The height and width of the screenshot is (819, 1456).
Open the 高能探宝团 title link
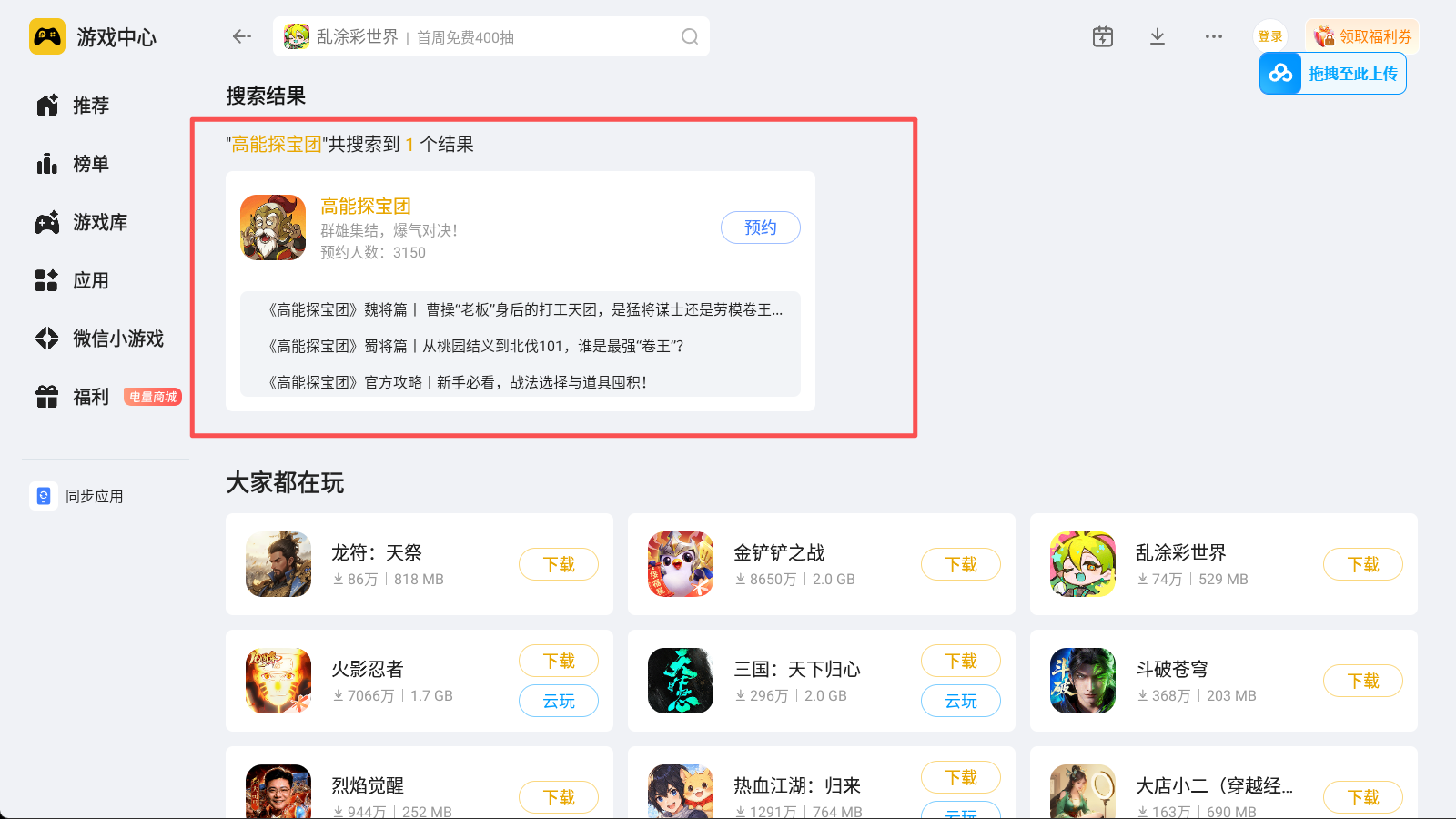pos(366,207)
